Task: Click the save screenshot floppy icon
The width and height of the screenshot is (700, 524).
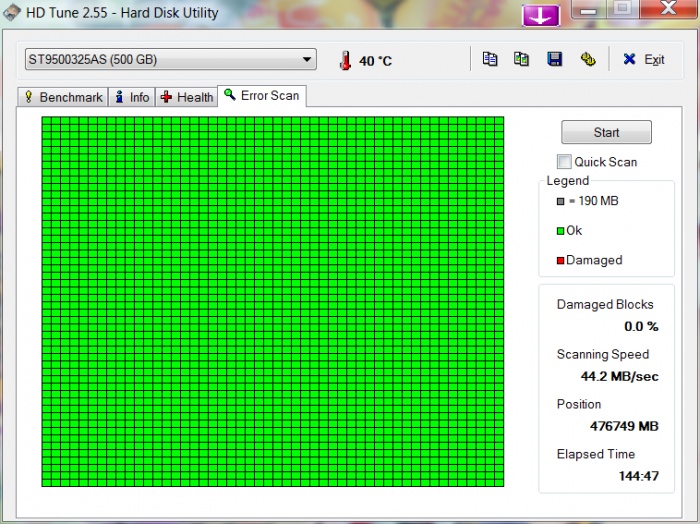Action: pyautogui.click(x=554, y=59)
